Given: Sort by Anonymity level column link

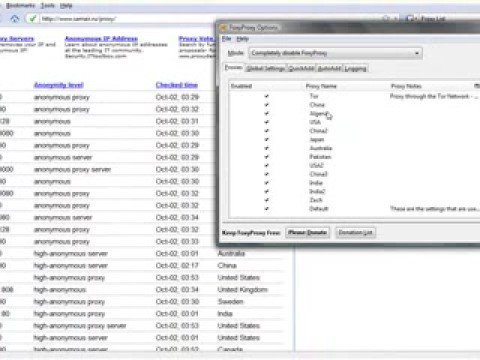Looking at the screenshot, I should [x=59, y=85].
